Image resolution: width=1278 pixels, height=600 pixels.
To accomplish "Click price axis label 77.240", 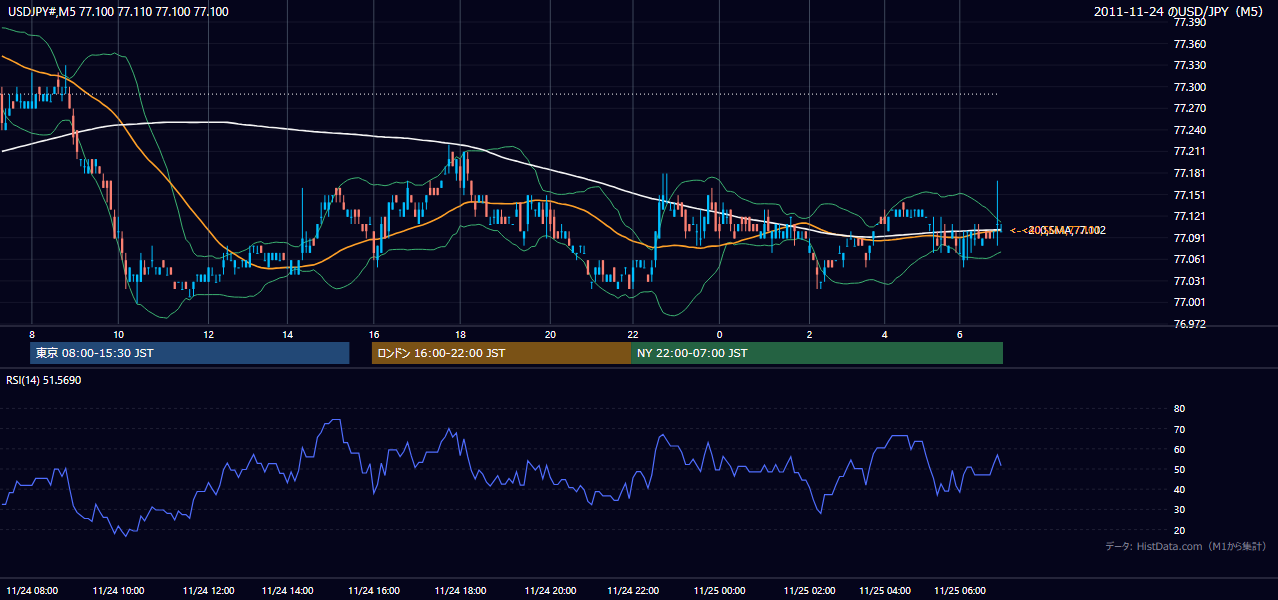I will [x=1190, y=130].
